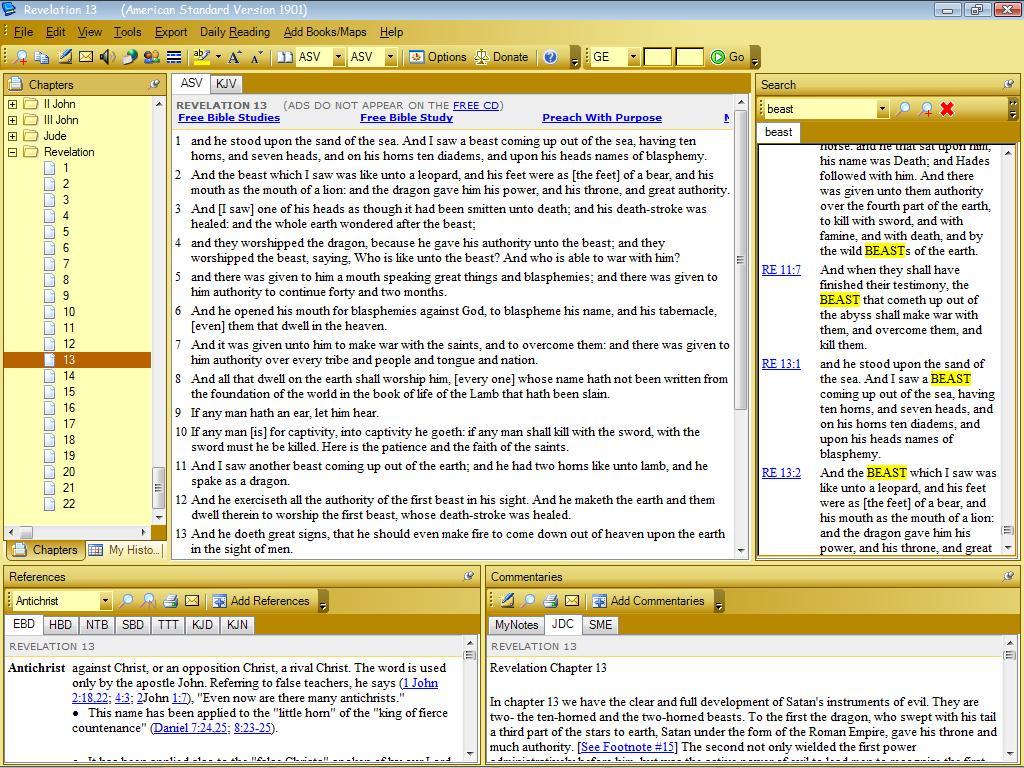Viewport: 1024px width, 768px height.
Task: Click the open book parallel view icon
Action: (x=285, y=57)
